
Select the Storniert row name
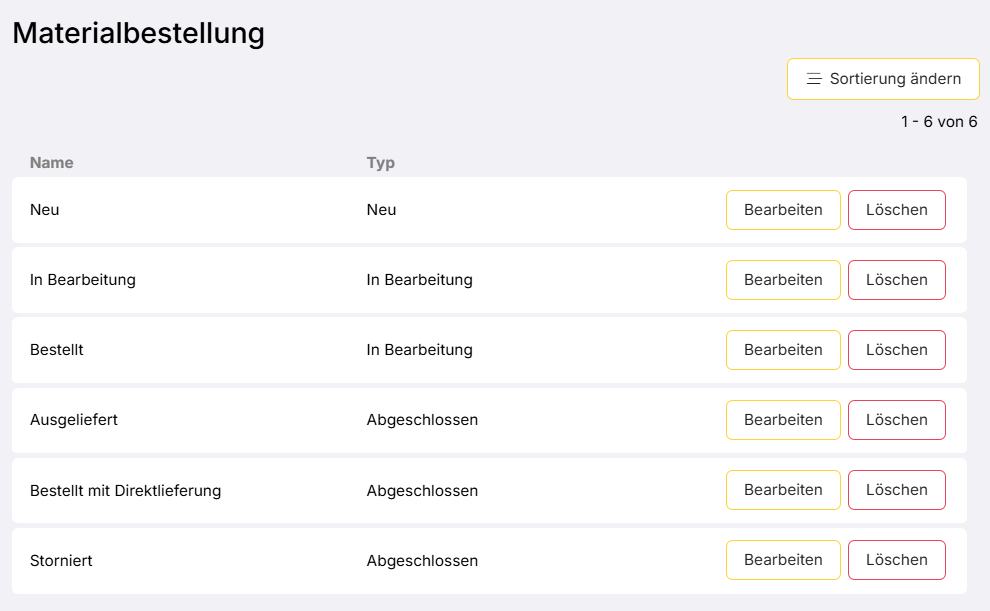[x=61, y=561]
